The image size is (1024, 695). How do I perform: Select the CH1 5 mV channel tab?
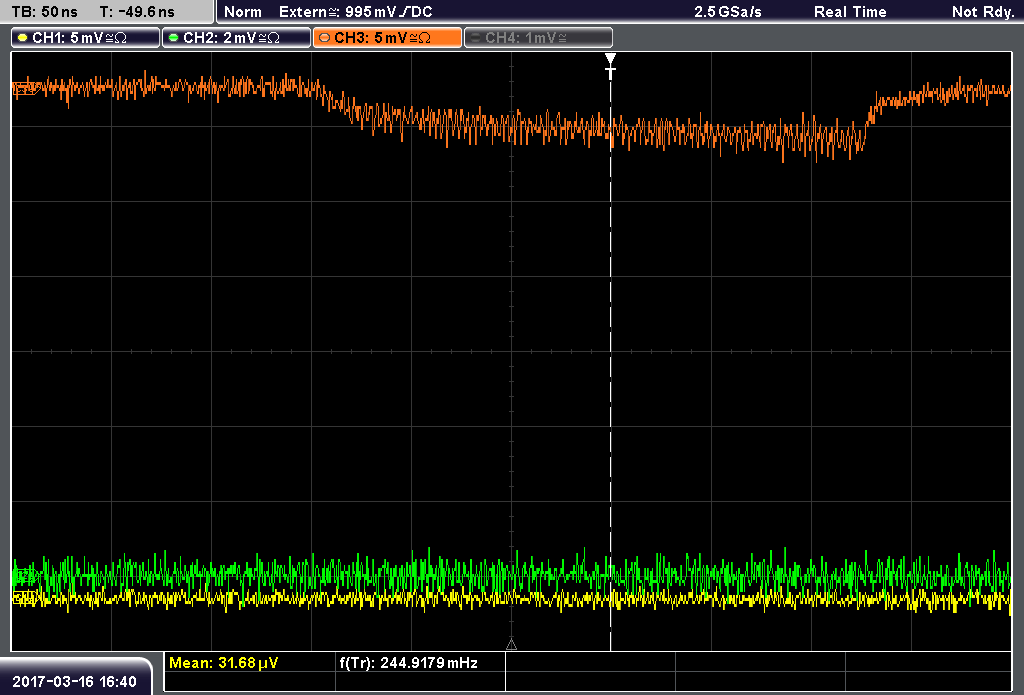86,38
